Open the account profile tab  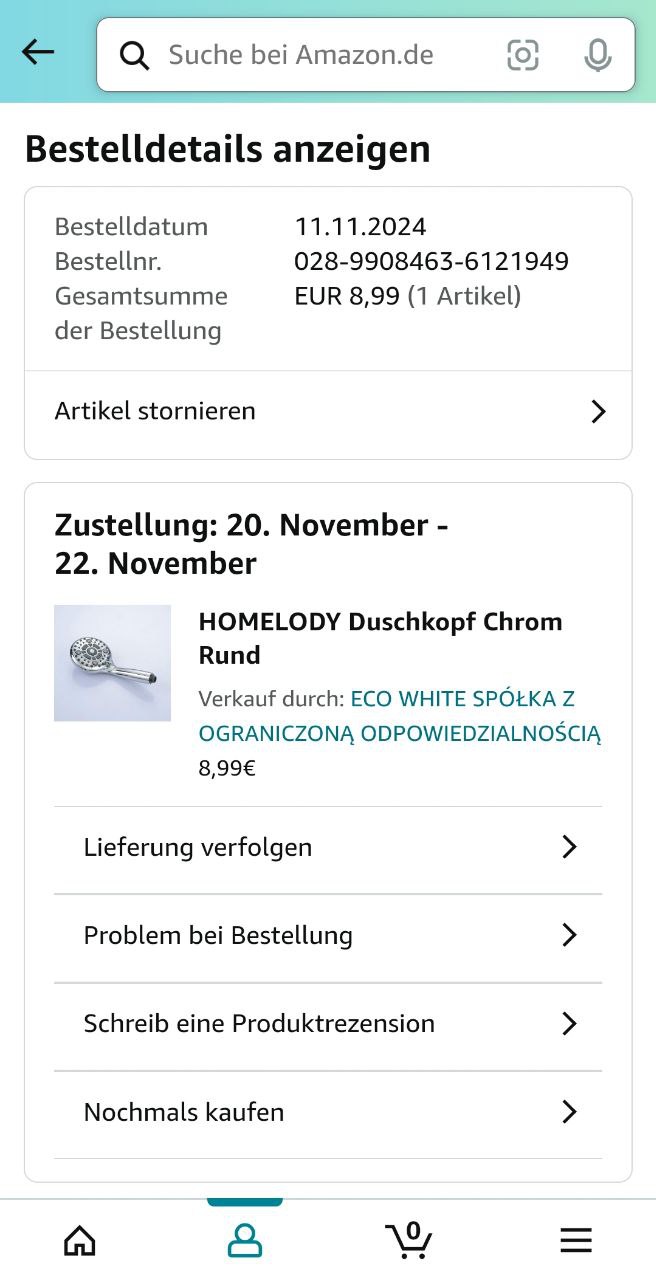point(245,1240)
